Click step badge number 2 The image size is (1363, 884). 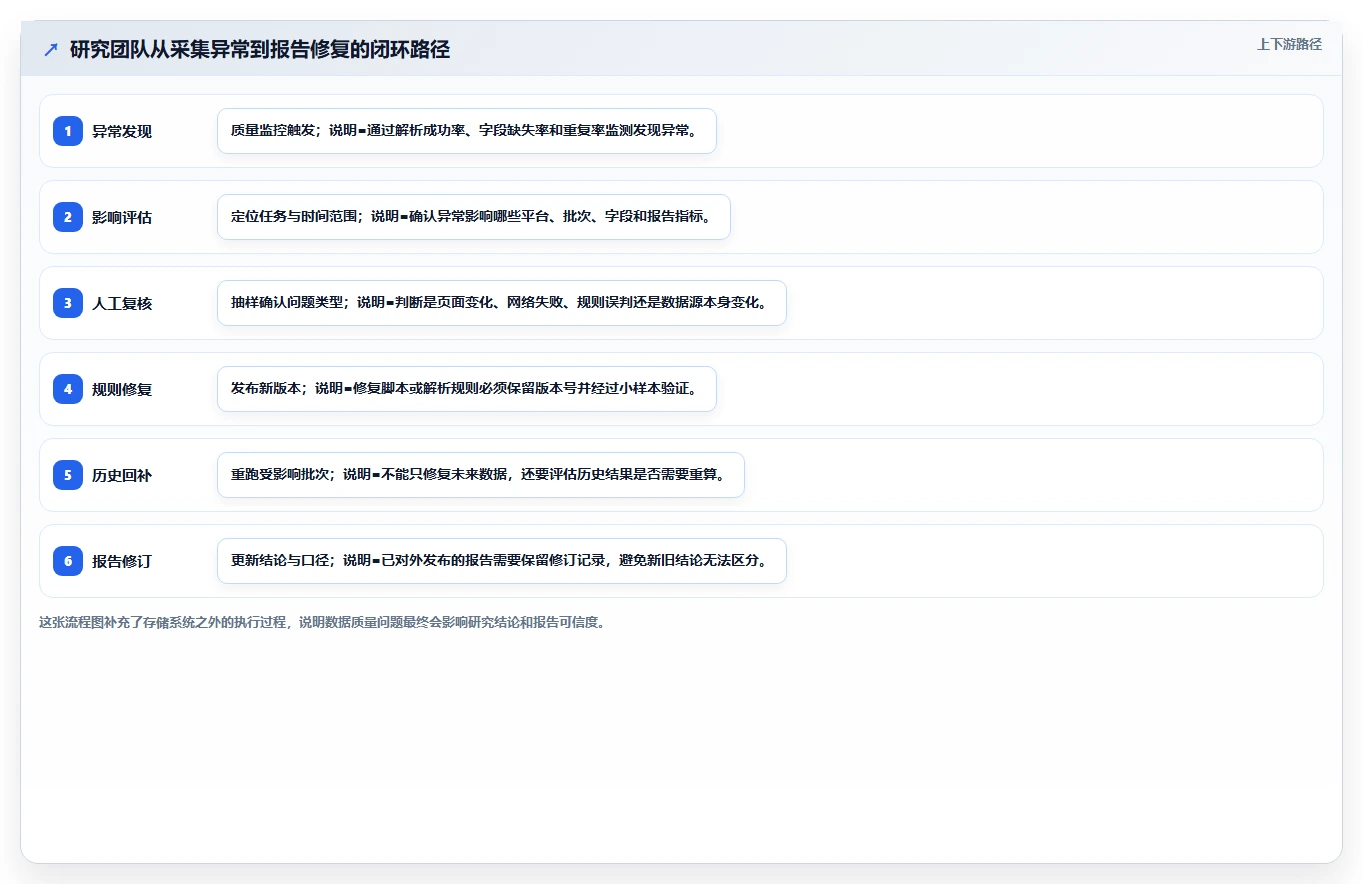click(x=68, y=217)
